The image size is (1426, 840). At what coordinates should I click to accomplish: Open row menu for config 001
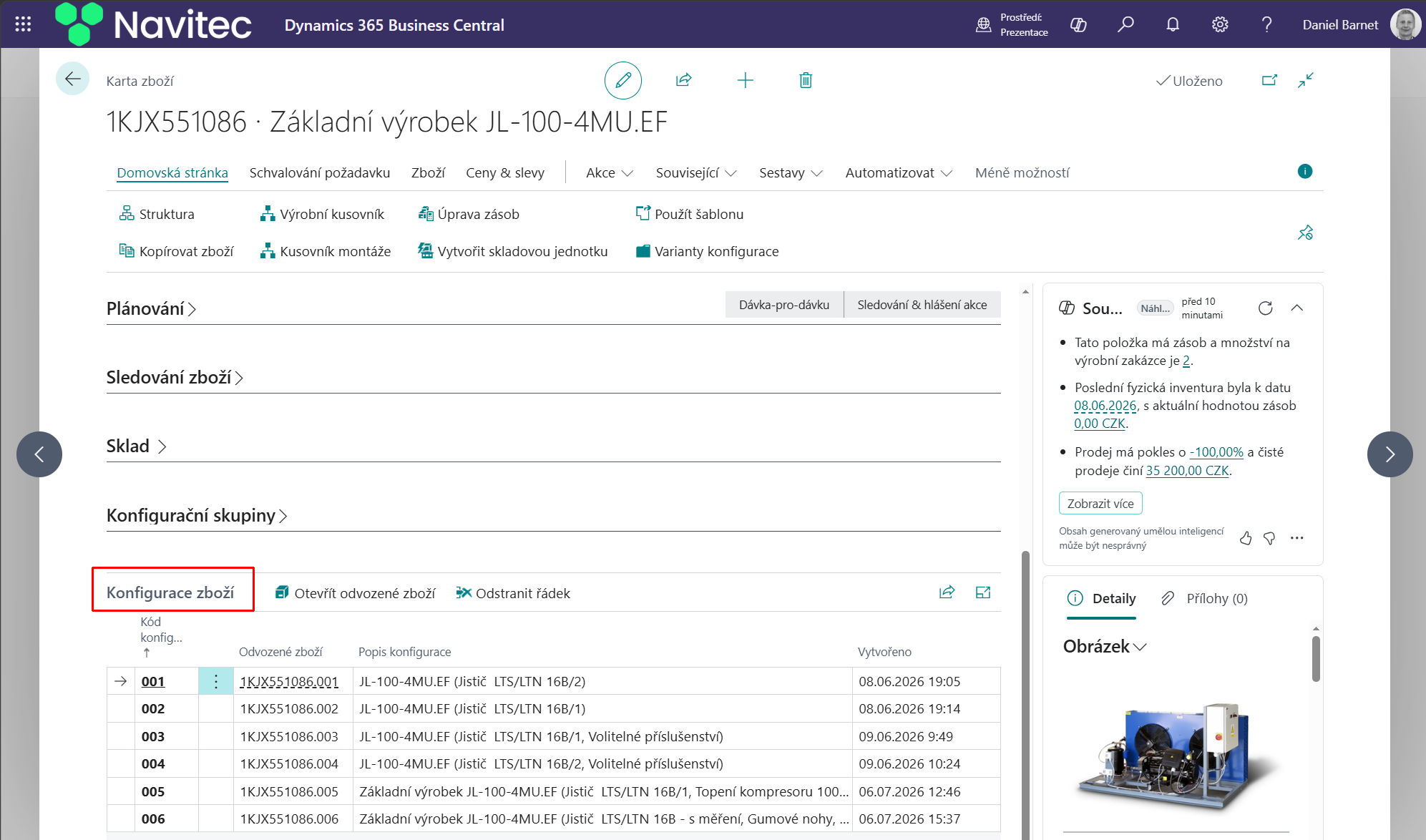click(x=215, y=681)
